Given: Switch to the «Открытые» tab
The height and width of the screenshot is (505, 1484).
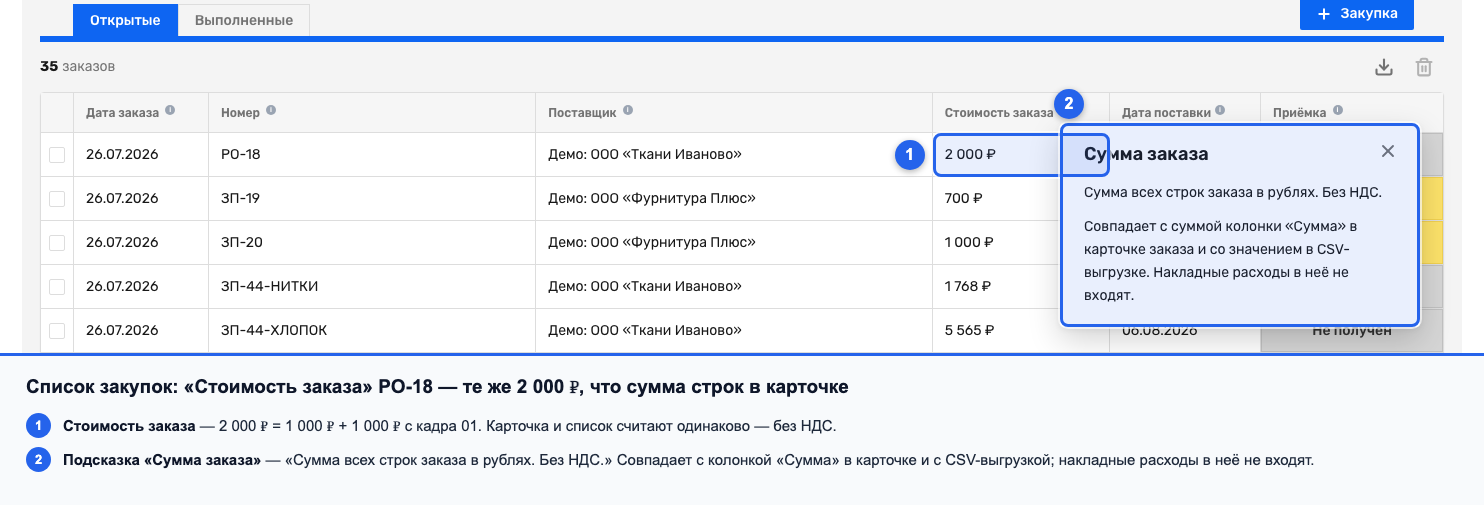Looking at the screenshot, I should click(x=125, y=20).
